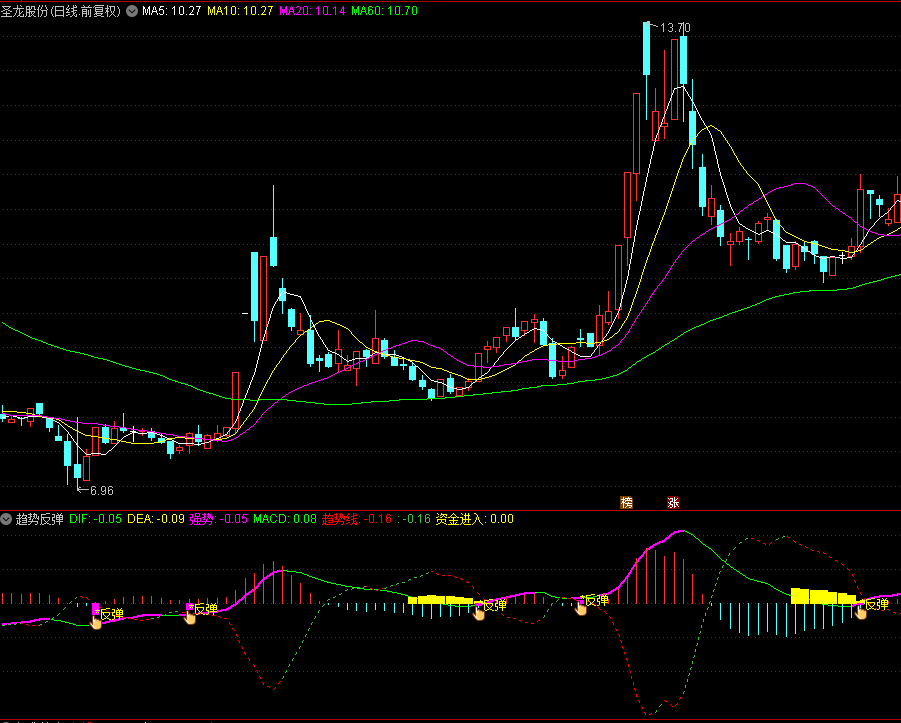Image resolution: width=901 pixels, height=723 pixels.
Task: Click the MACD: 0.08 indicator value
Action: click(x=285, y=519)
